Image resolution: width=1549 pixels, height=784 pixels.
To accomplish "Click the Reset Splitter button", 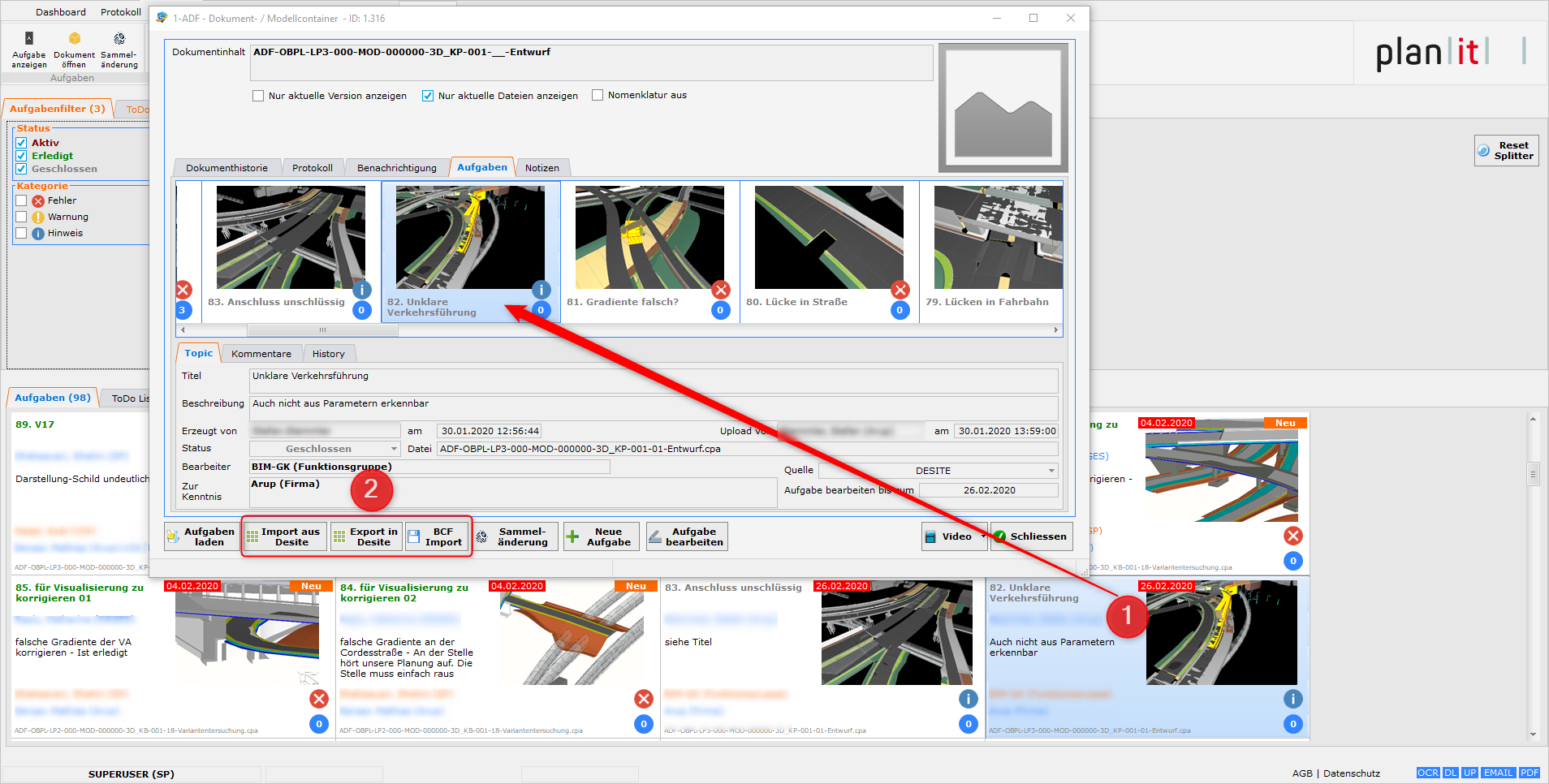I will point(1506,151).
